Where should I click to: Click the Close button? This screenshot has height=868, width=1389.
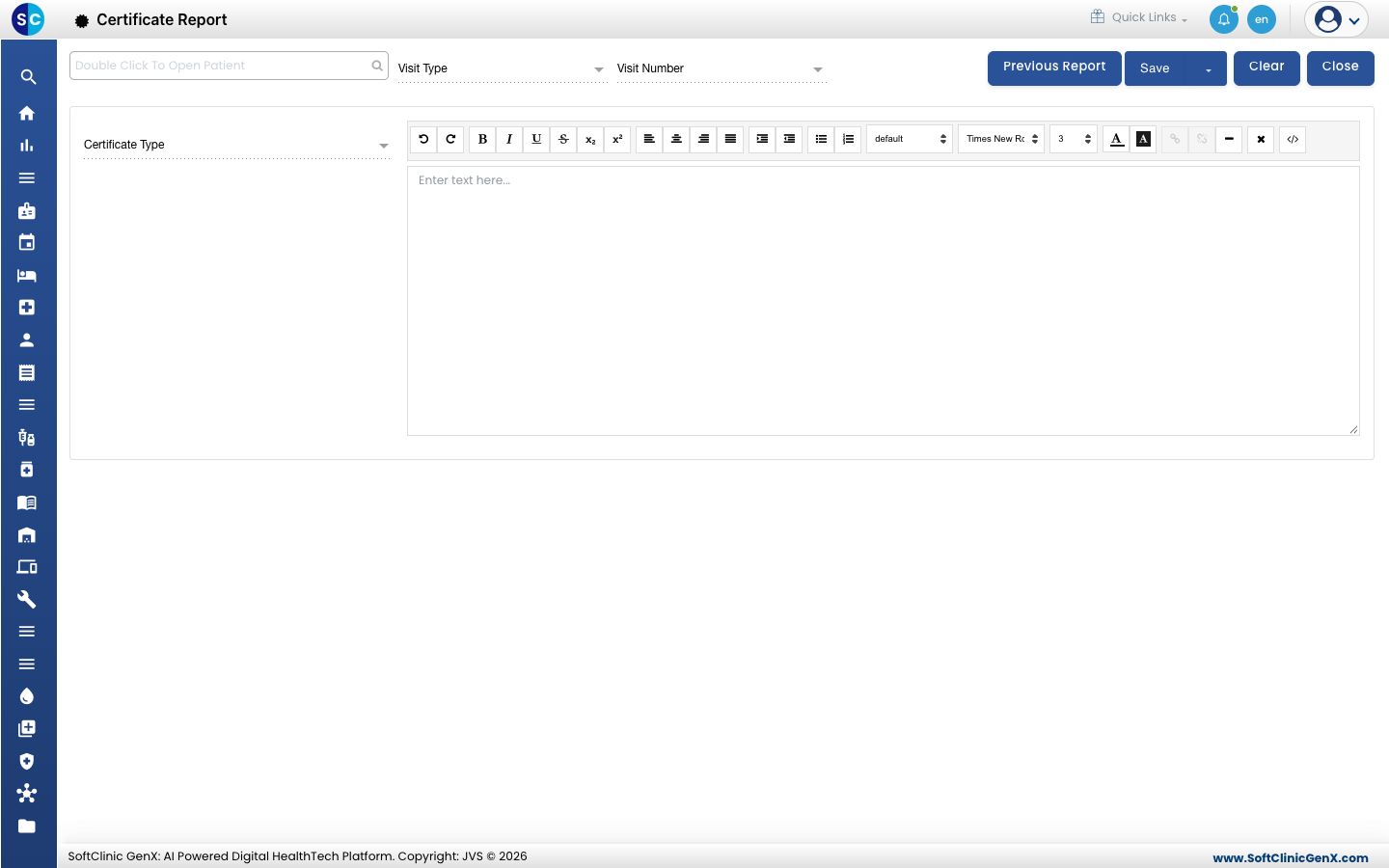1340,68
